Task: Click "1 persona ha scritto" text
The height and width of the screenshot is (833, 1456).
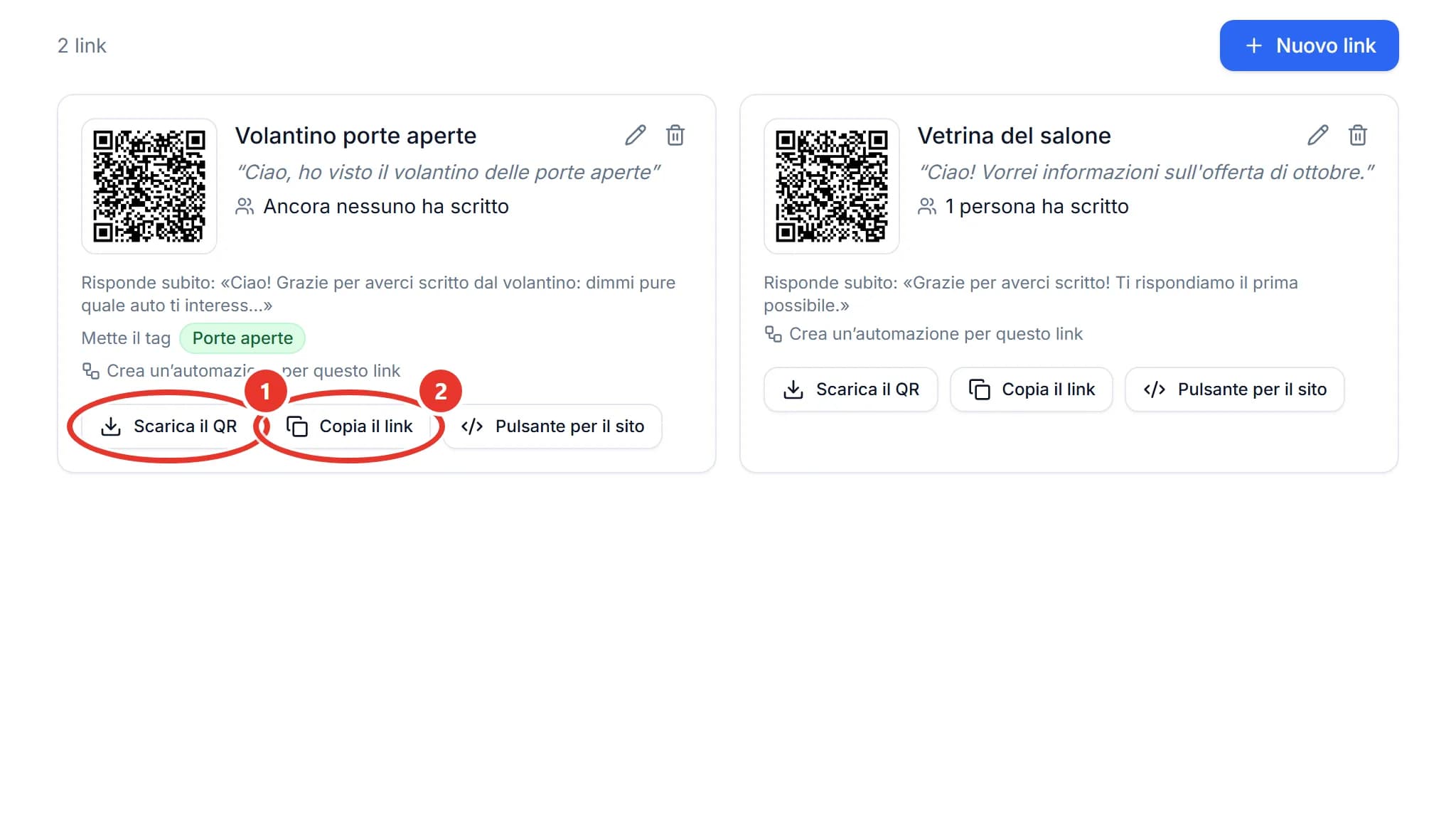Action: [1037, 207]
